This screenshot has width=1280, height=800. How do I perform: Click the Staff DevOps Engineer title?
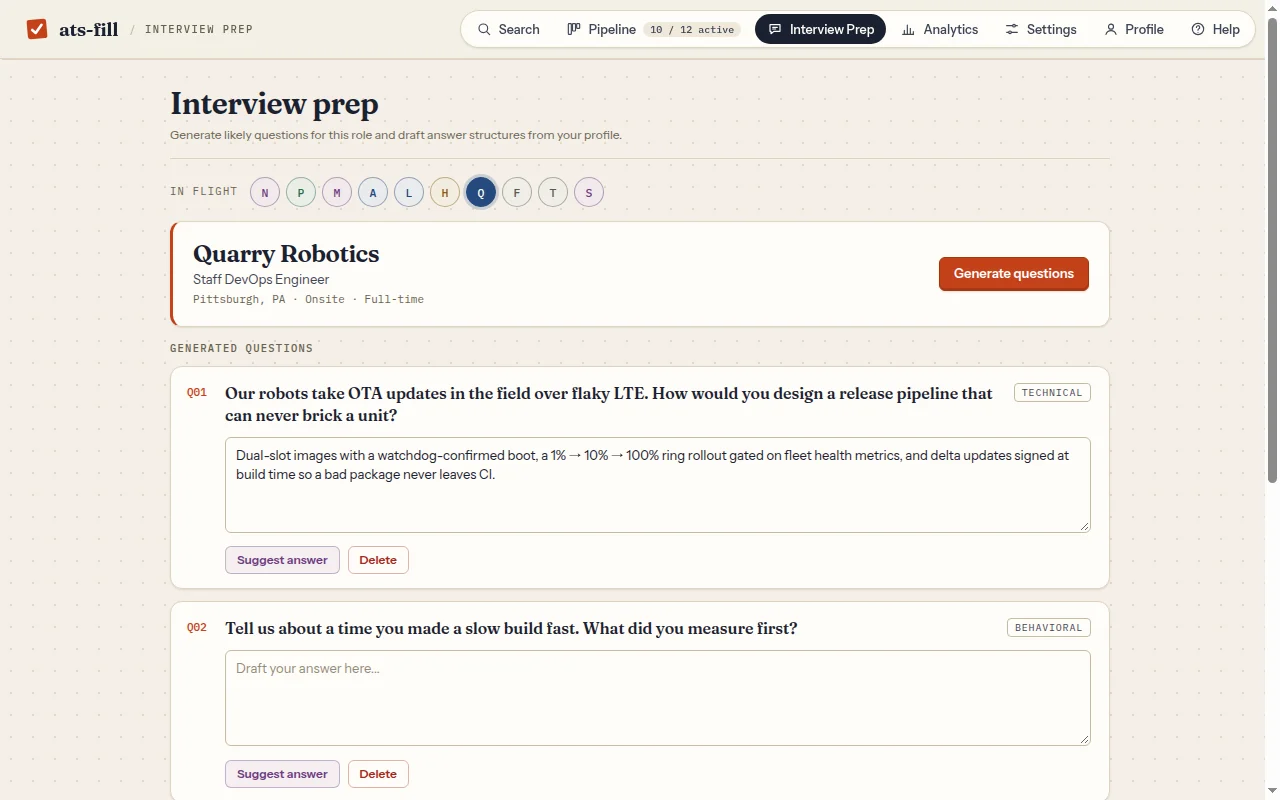(x=261, y=280)
